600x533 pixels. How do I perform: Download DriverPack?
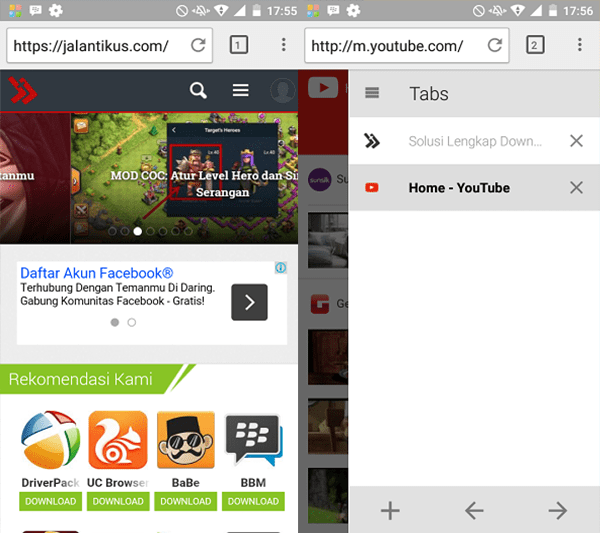click(x=51, y=501)
